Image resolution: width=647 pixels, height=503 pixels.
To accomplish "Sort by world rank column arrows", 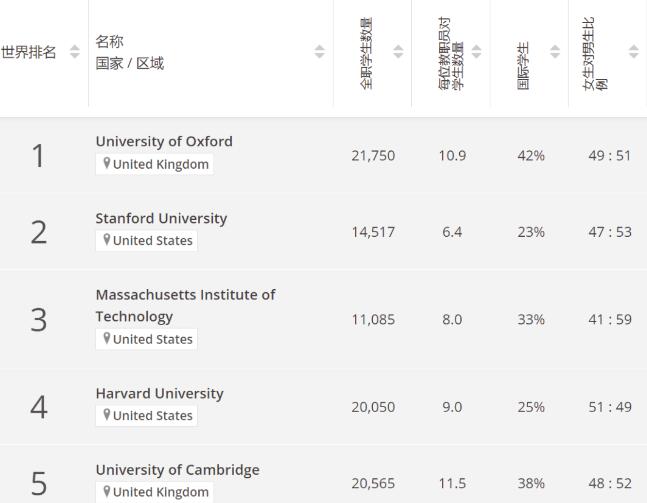I will click(x=74, y=52).
